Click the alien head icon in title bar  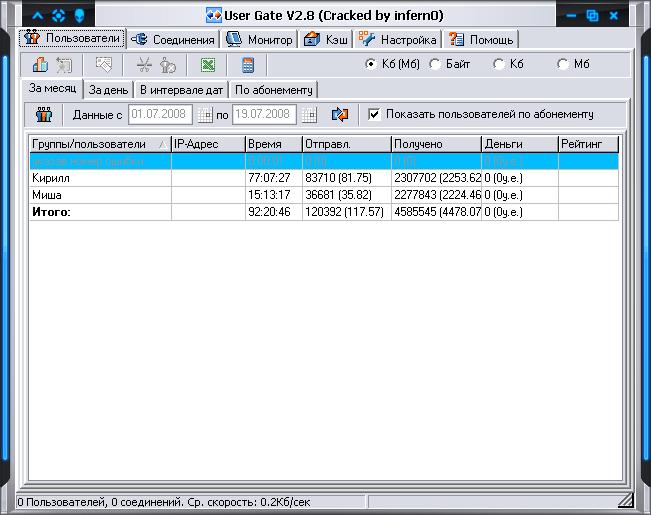80,16
